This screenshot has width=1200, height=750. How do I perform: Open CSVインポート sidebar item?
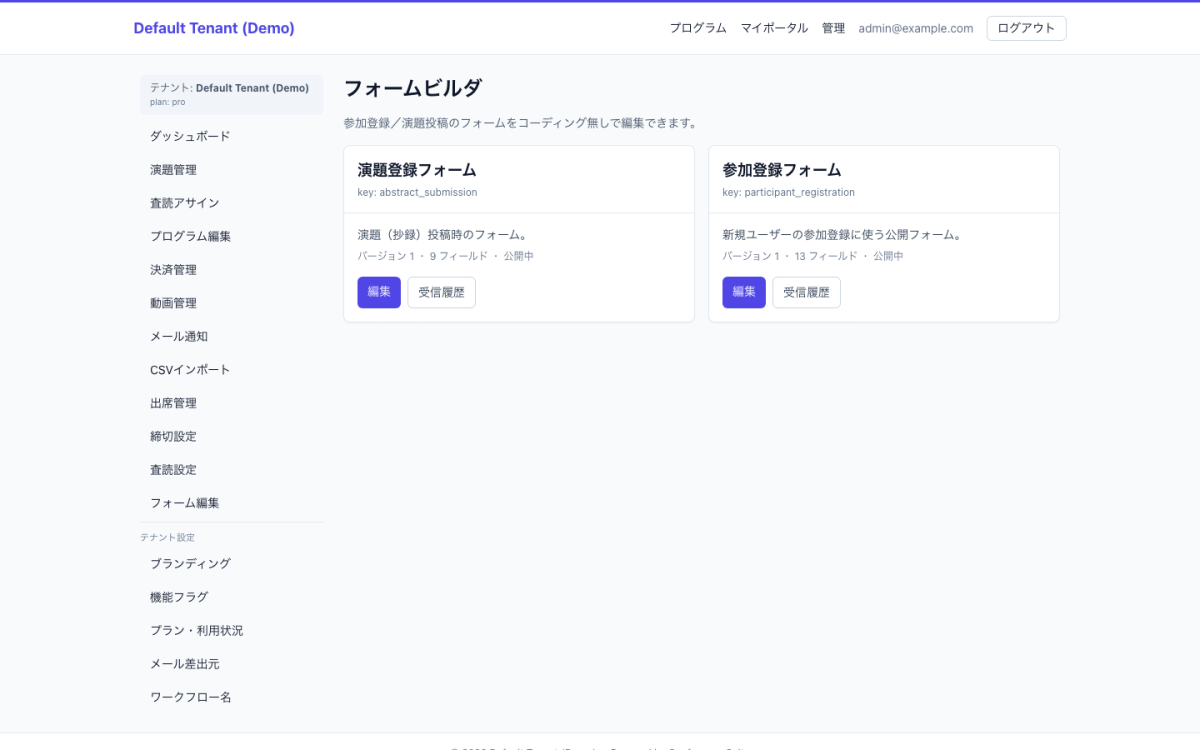(x=232, y=370)
